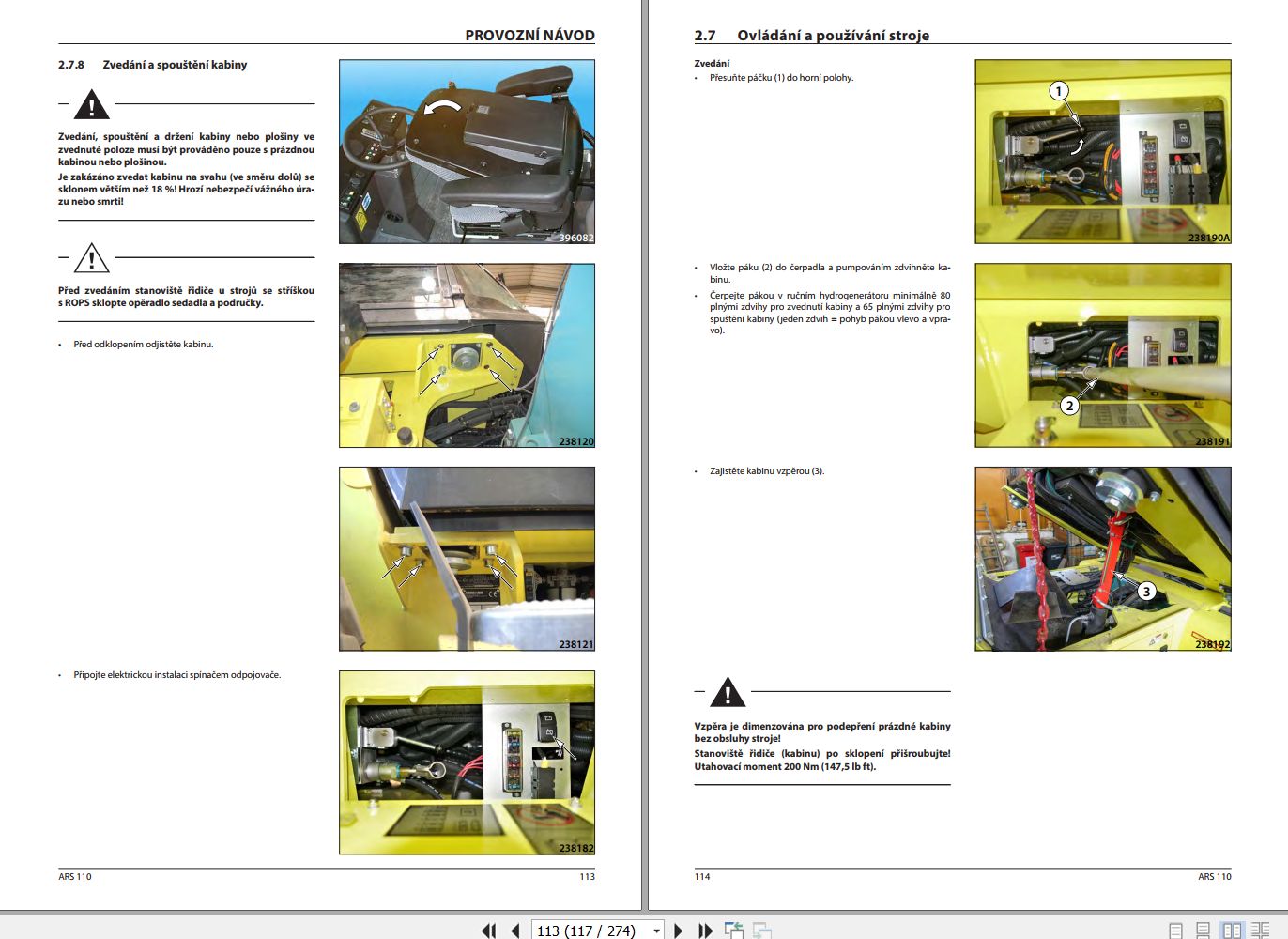Enable continuous scrolling page mode
Viewport: 1288px width, 939px height.
pos(1204,930)
